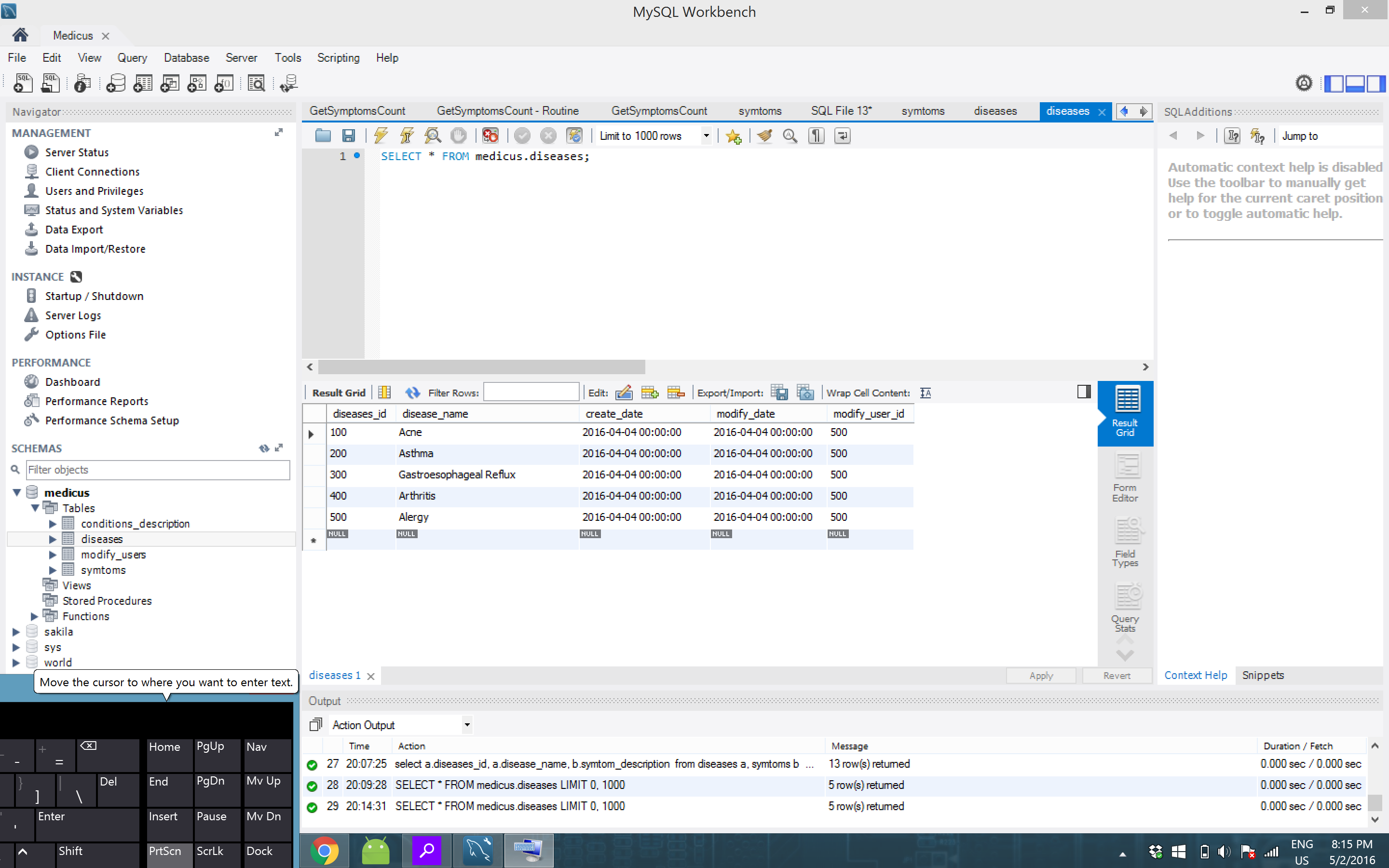Open the Form Editor panel
This screenshot has height=868, width=1389.
1125,477
